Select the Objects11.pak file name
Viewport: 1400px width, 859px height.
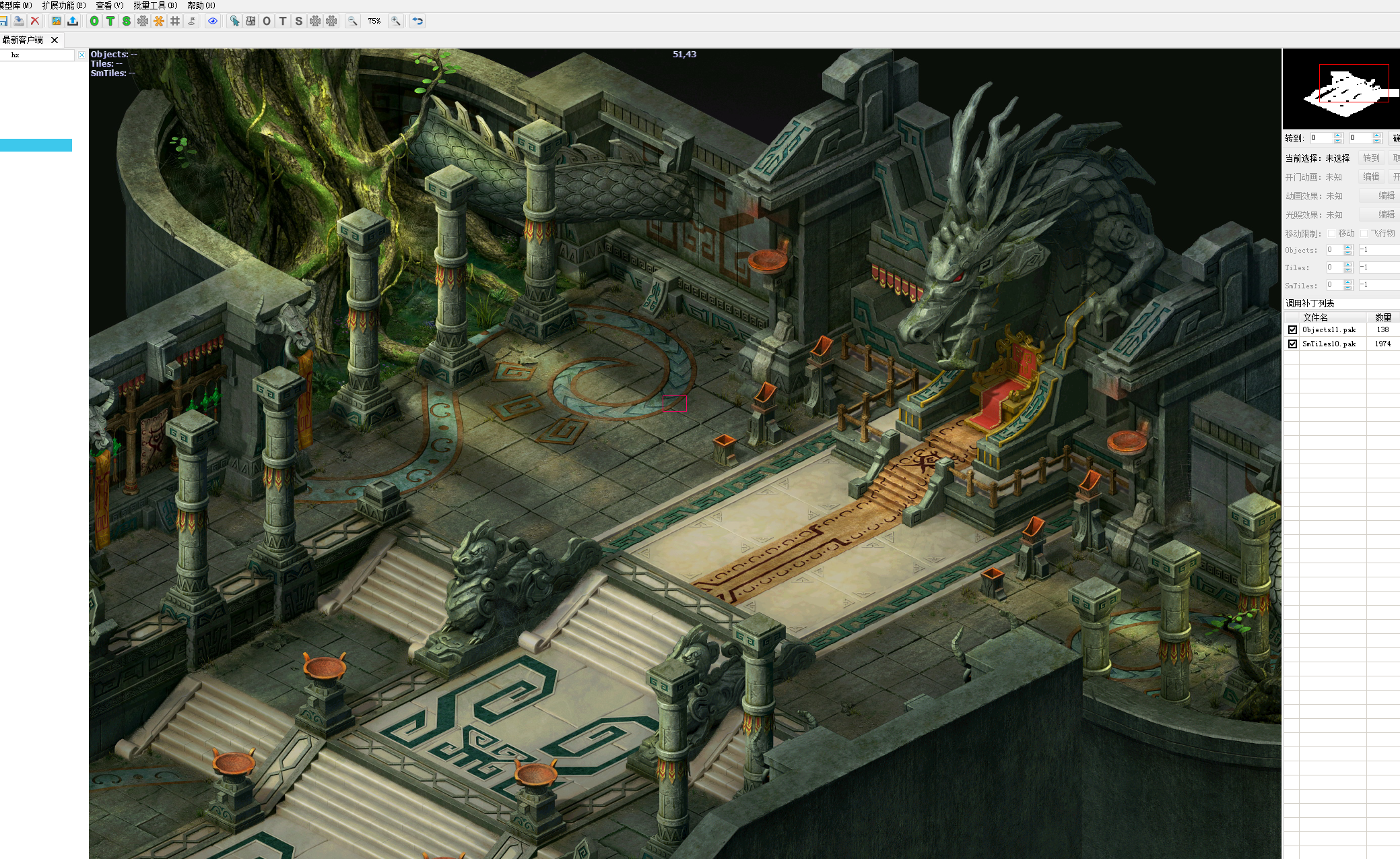[1329, 329]
